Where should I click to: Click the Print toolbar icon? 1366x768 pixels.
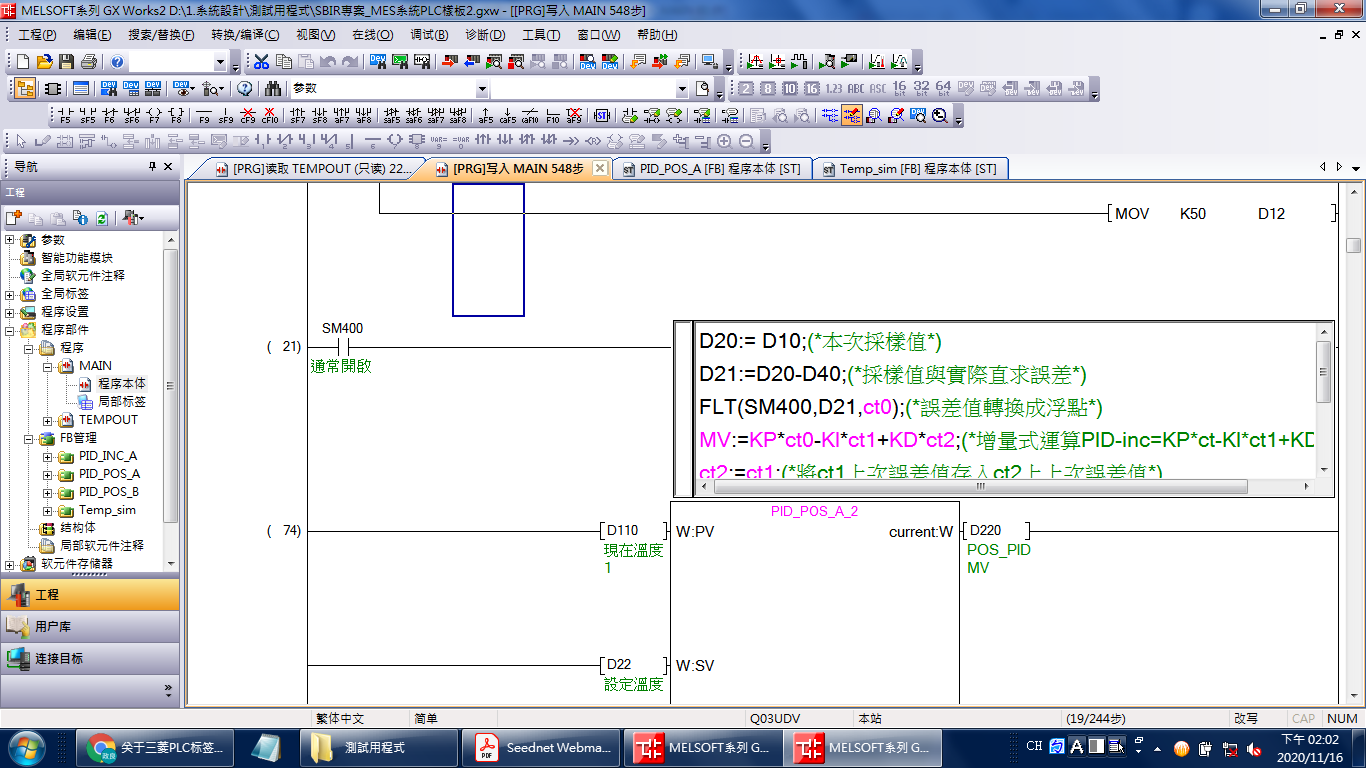(89, 62)
